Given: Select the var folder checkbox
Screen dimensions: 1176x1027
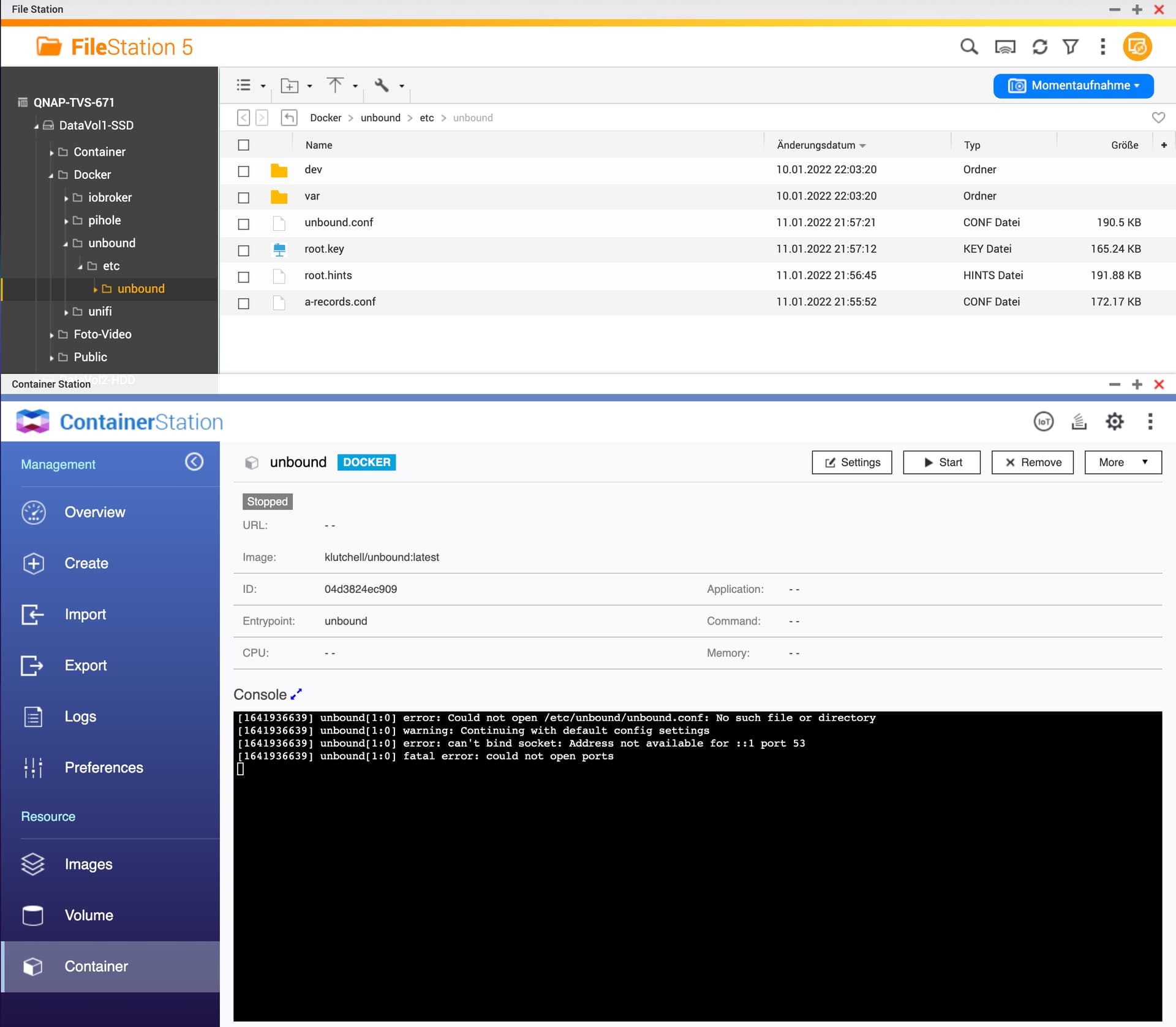Looking at the screenshot, I should click(x=243, y=198).
